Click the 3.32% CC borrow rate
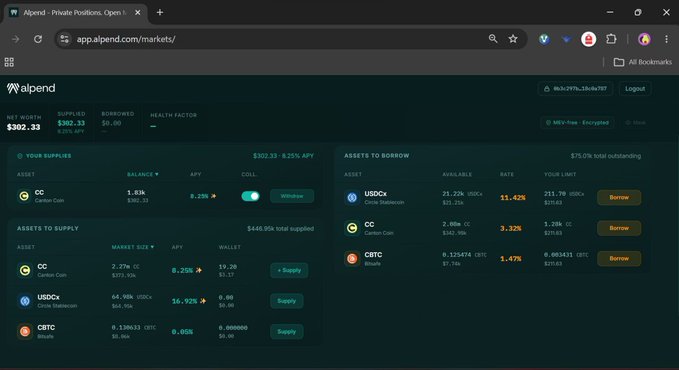 click(511, 228)
